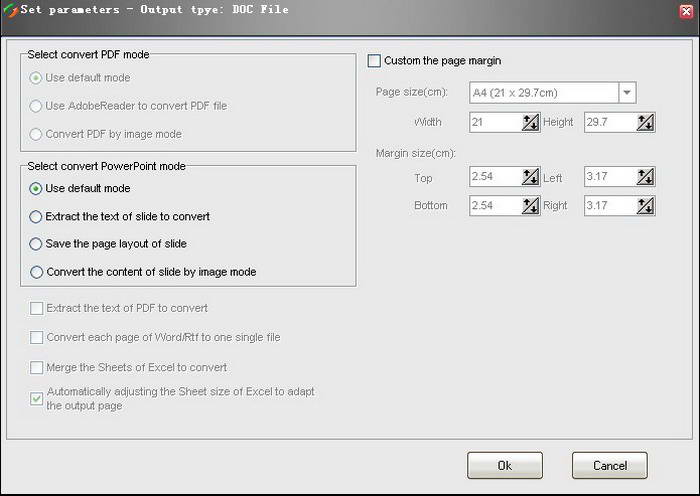Screen dimensions: 700x496
Task: Click the Select convert PDF mode heading
Action: coord(88,55)
